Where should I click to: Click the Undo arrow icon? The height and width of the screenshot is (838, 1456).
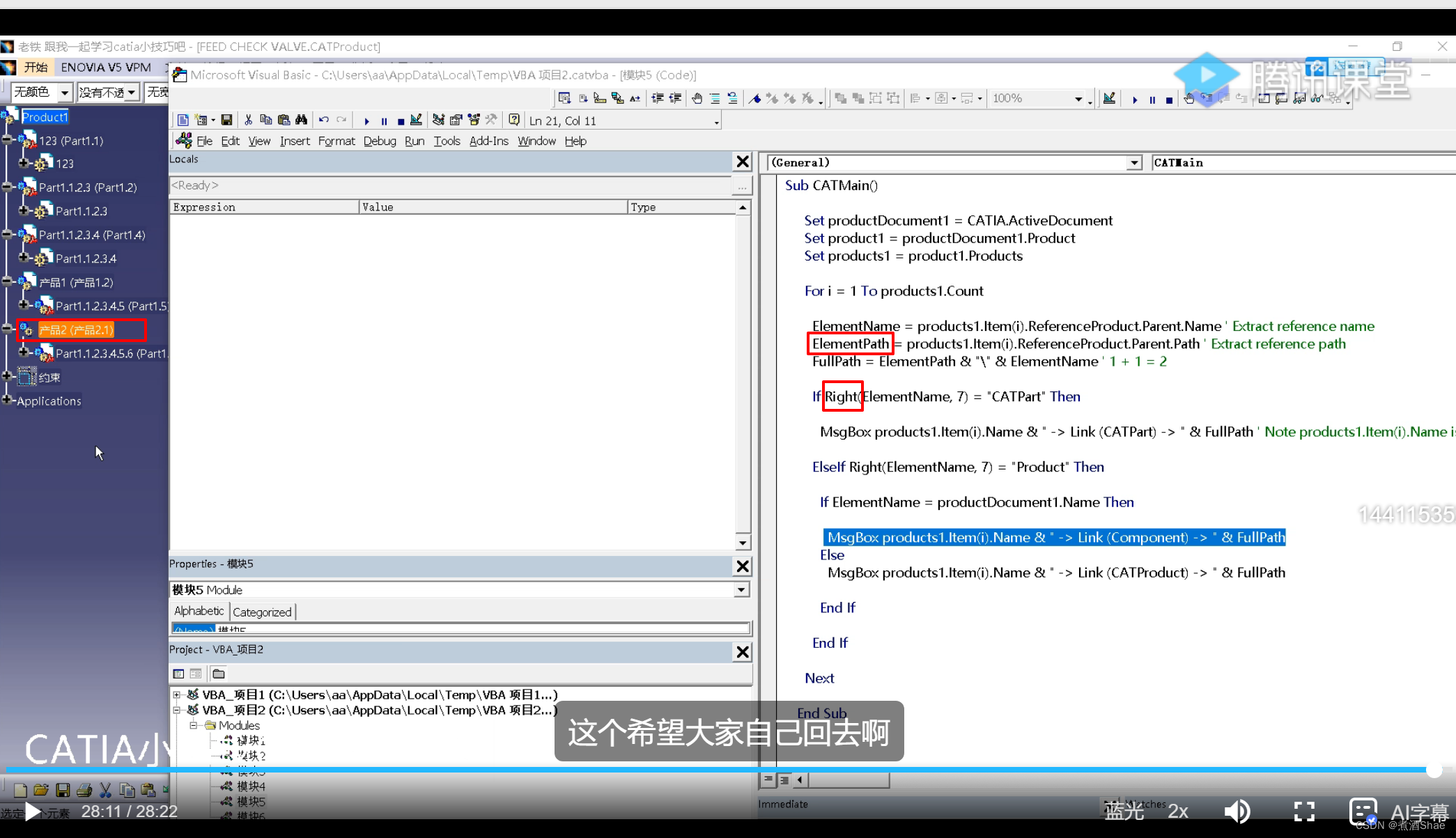pos(324,121)
